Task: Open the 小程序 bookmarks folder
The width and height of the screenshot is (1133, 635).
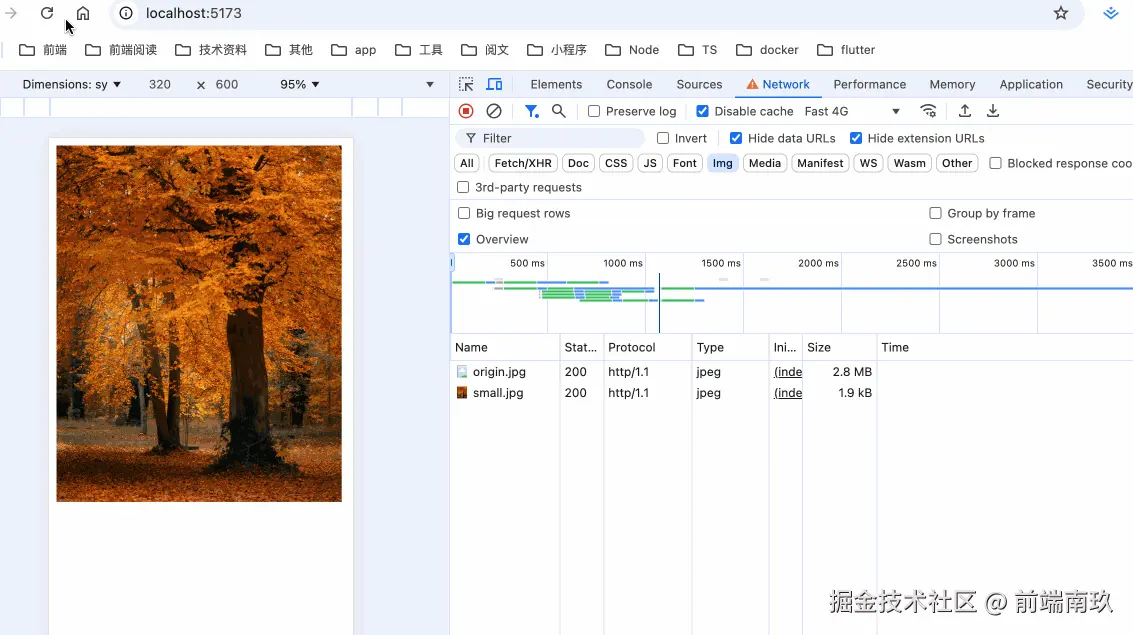Action: tap(556, 50)
